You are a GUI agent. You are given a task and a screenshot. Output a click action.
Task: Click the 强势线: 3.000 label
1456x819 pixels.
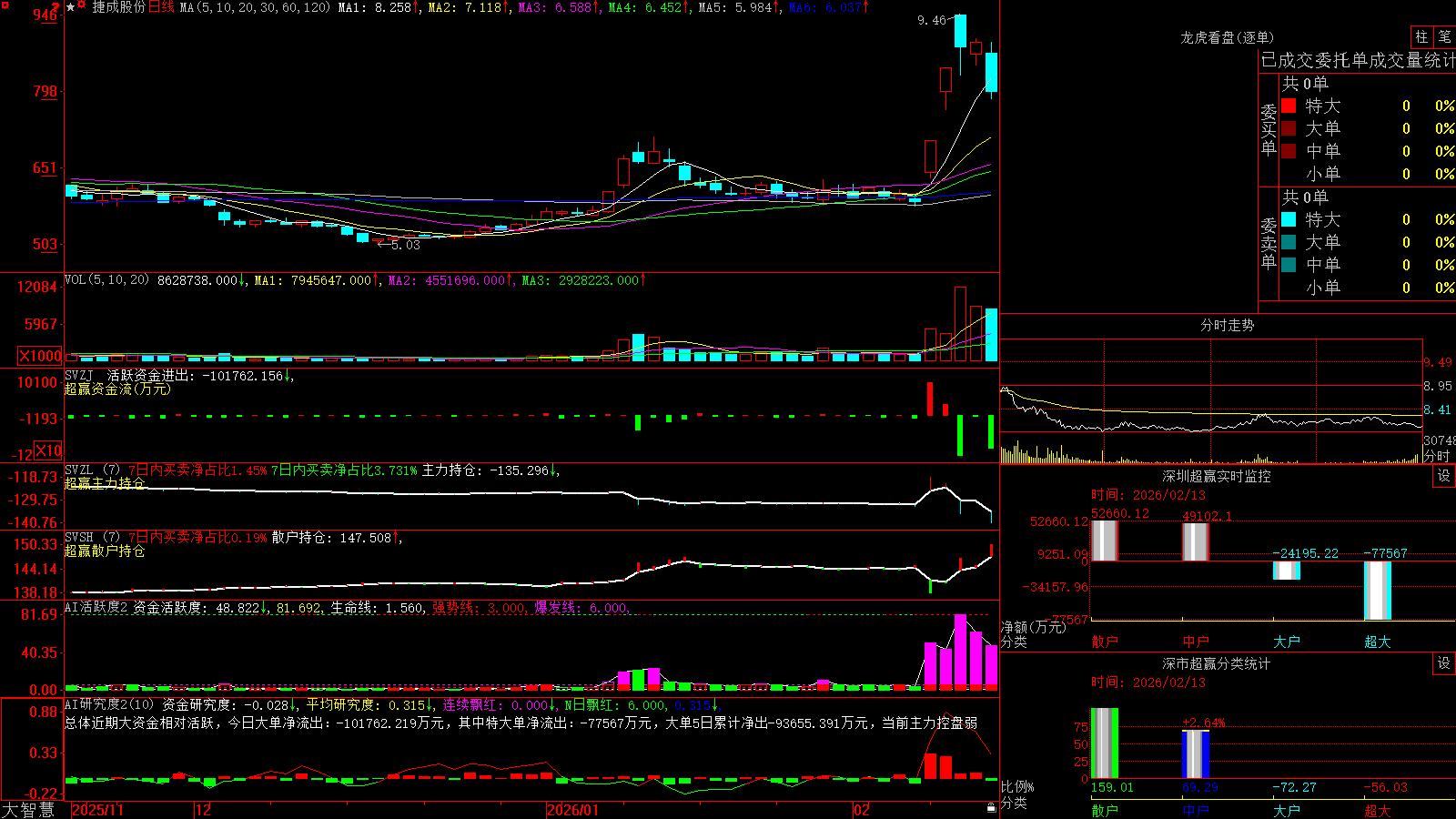click(x=479, y=607)
